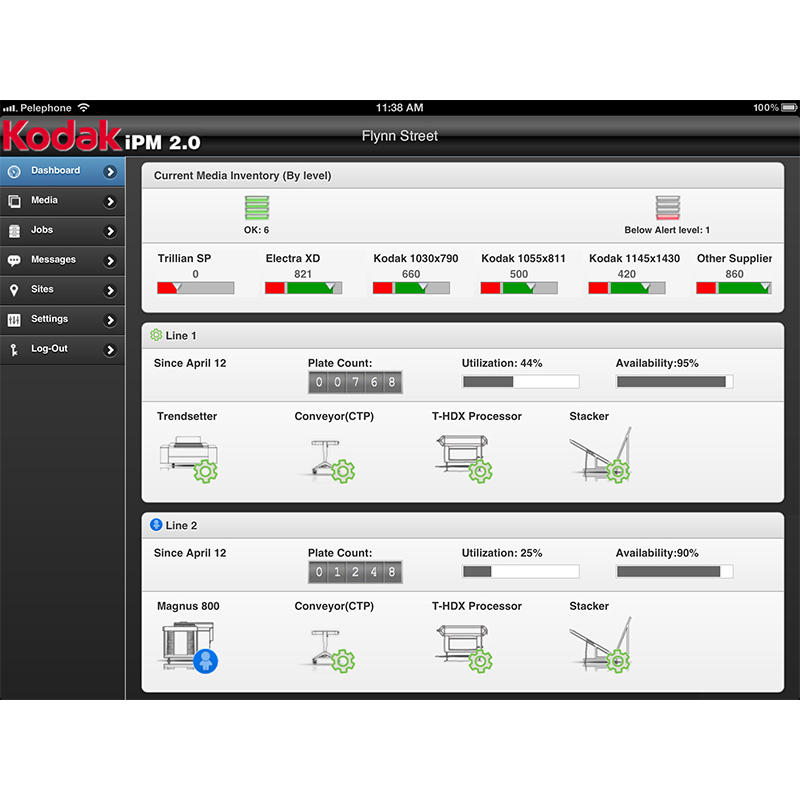The width and height of the screenshot is (800, 800).
Task: Select the T-HDX Processor icon in Line 2
Action: tap(464, 648)
